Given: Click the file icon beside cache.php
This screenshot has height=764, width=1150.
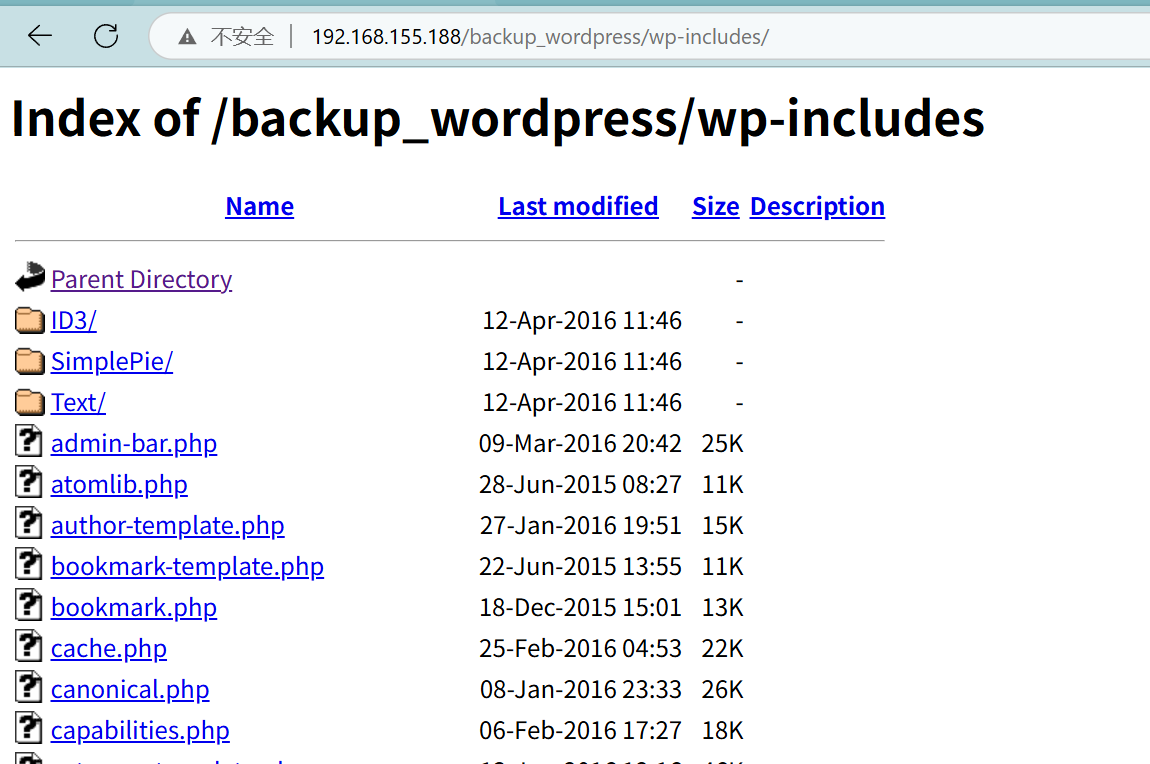Looking at the screenshot, I should [x=29, y=646].
